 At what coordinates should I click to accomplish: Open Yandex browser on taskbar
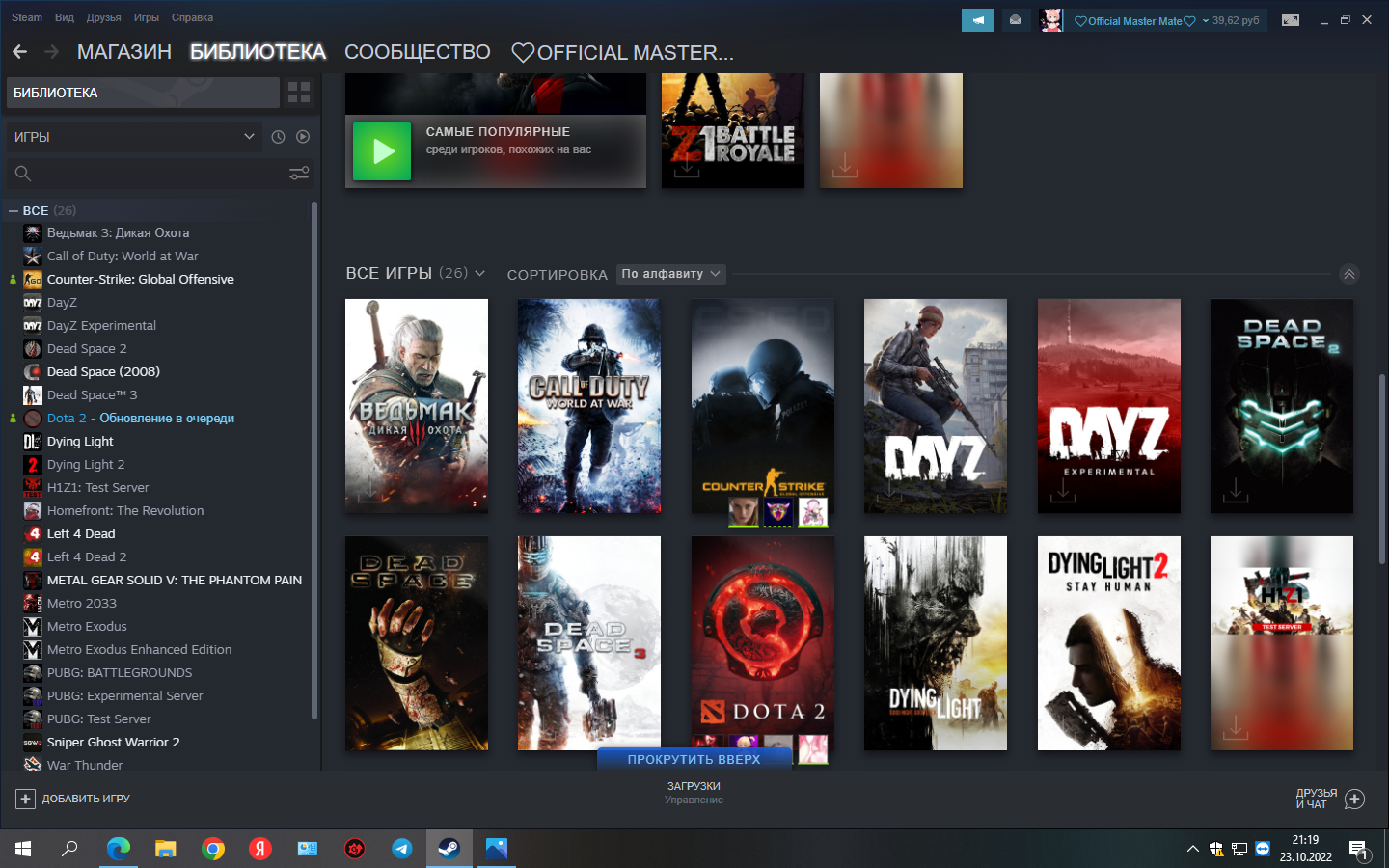260,849
